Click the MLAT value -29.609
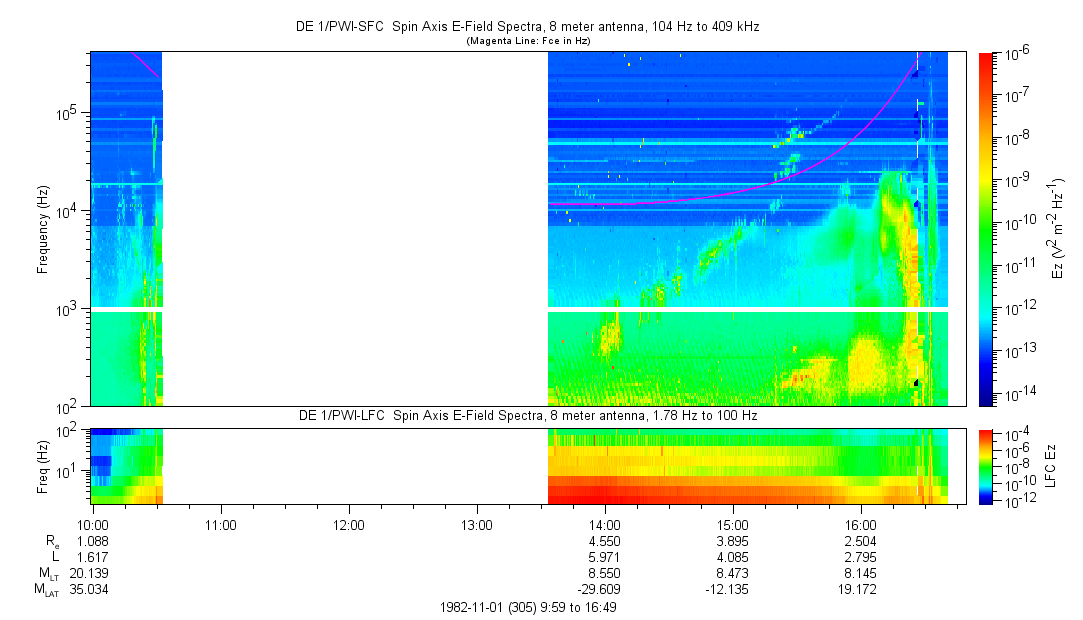The width and height of the screenshot is (1083, 620). coord(604,589)
